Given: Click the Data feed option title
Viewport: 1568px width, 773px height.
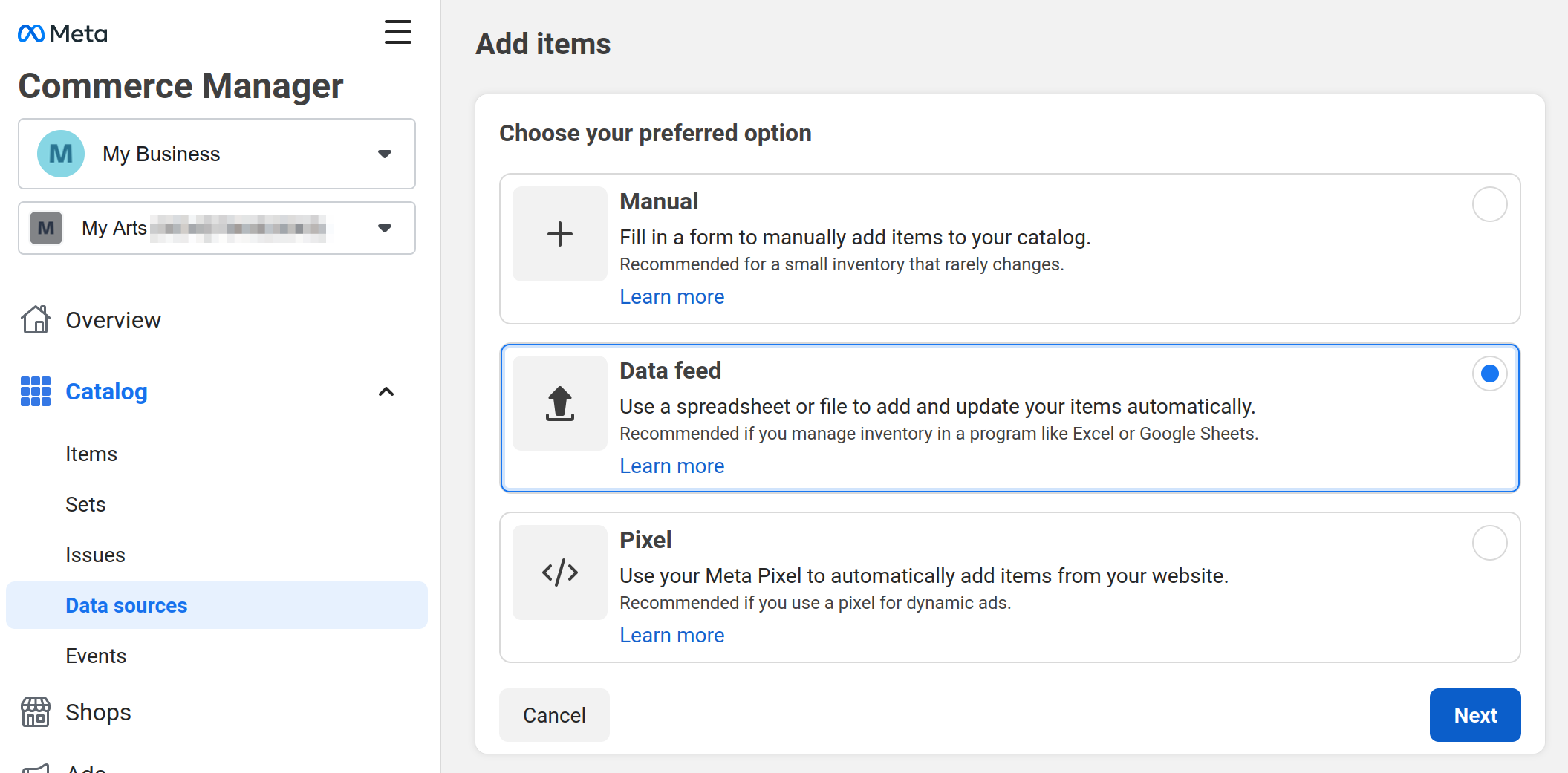Looking at the screenshot, I should pyautogui.click(x=671, y=371).
